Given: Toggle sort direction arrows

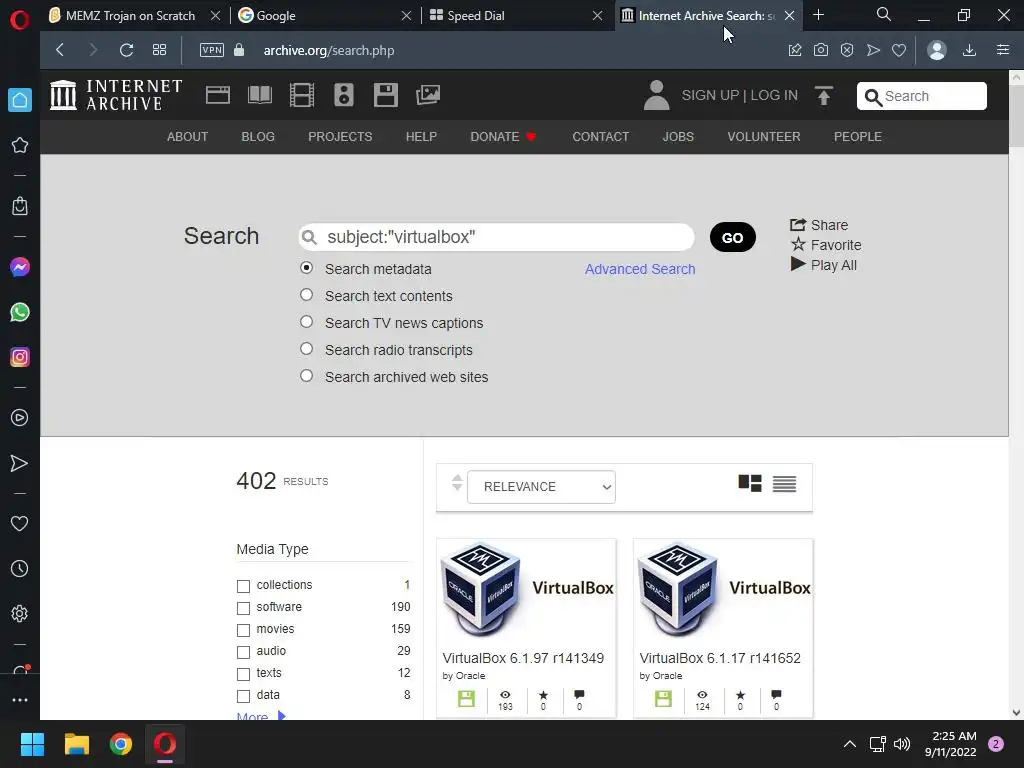Looking at the screenshot, I should pos(457,483).
